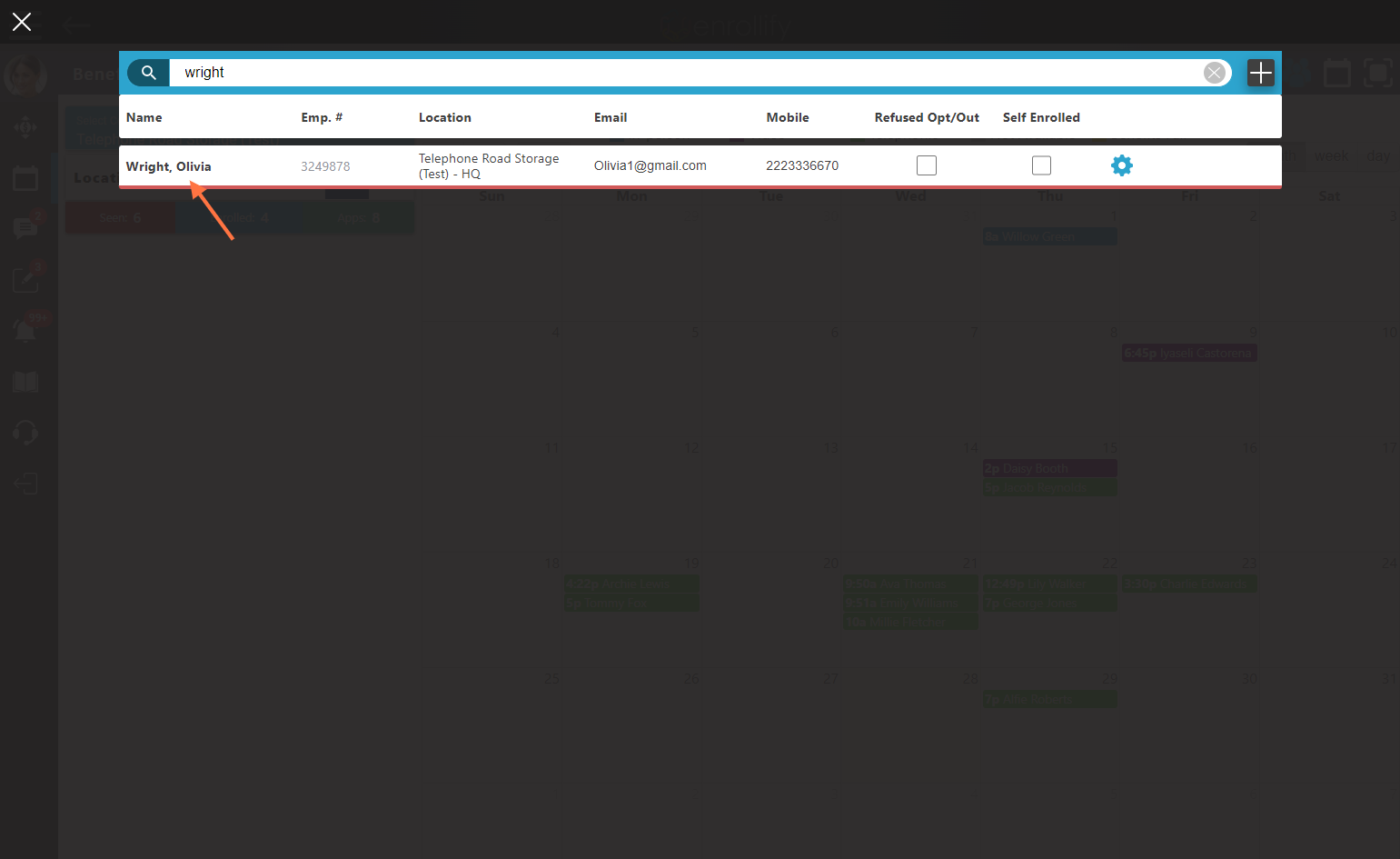Open the '2p Daisy Booth' calendar event
Viewport: 1400px width, 859px height.
coord(1050,468)
